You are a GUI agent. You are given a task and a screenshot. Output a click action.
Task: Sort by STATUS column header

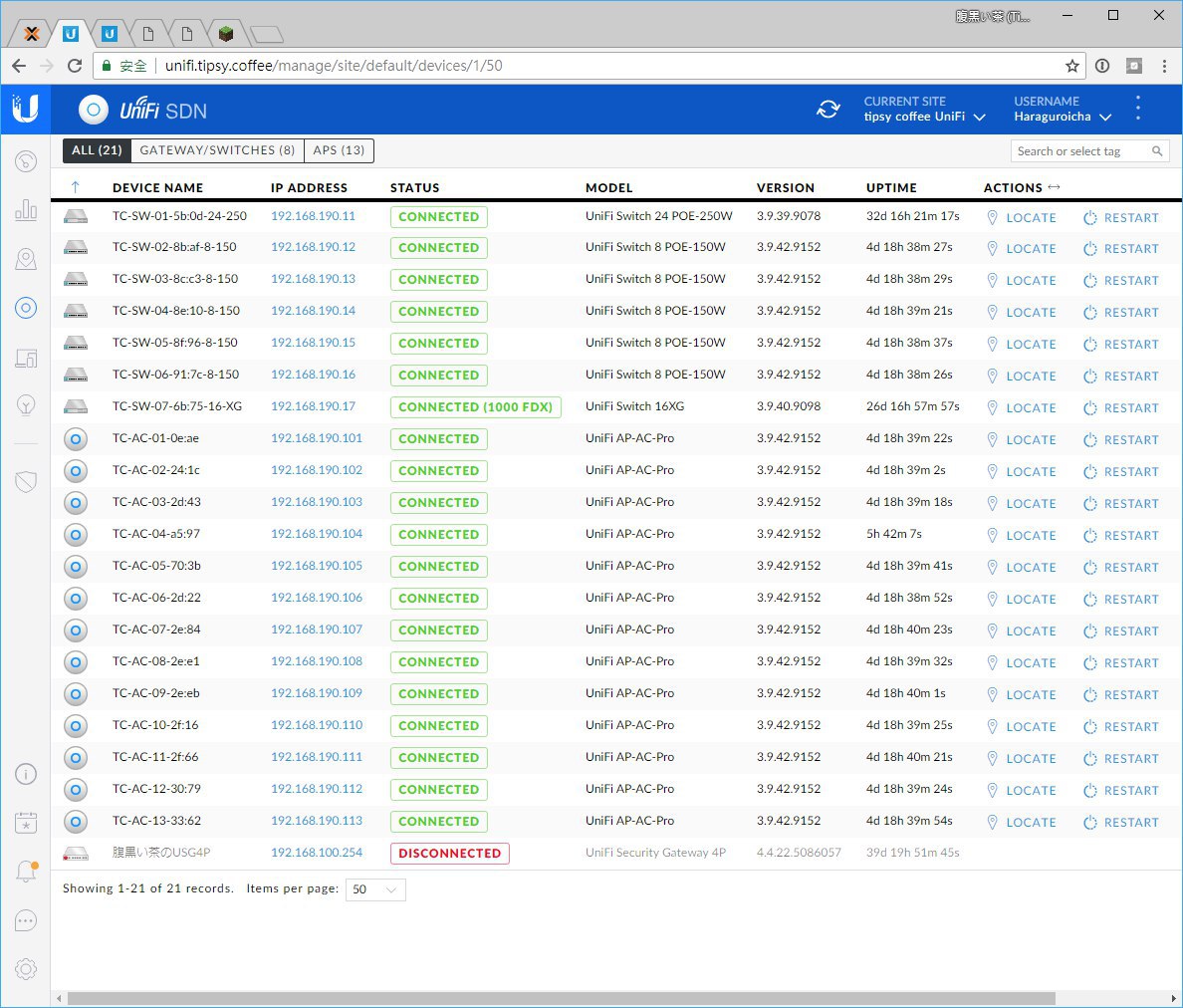415,188
